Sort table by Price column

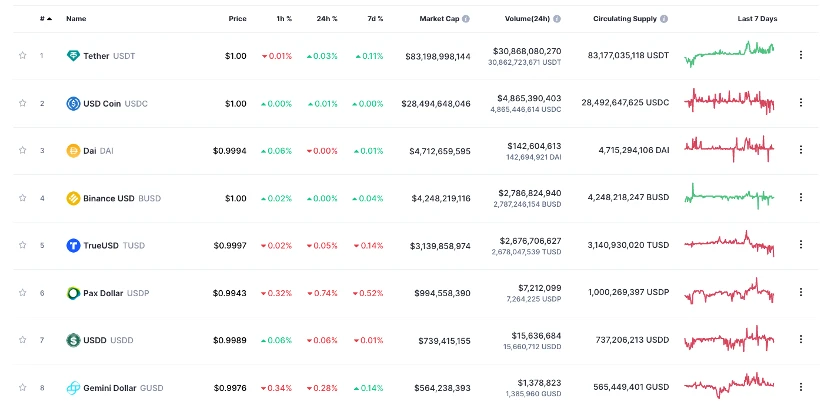click(237, 19)
